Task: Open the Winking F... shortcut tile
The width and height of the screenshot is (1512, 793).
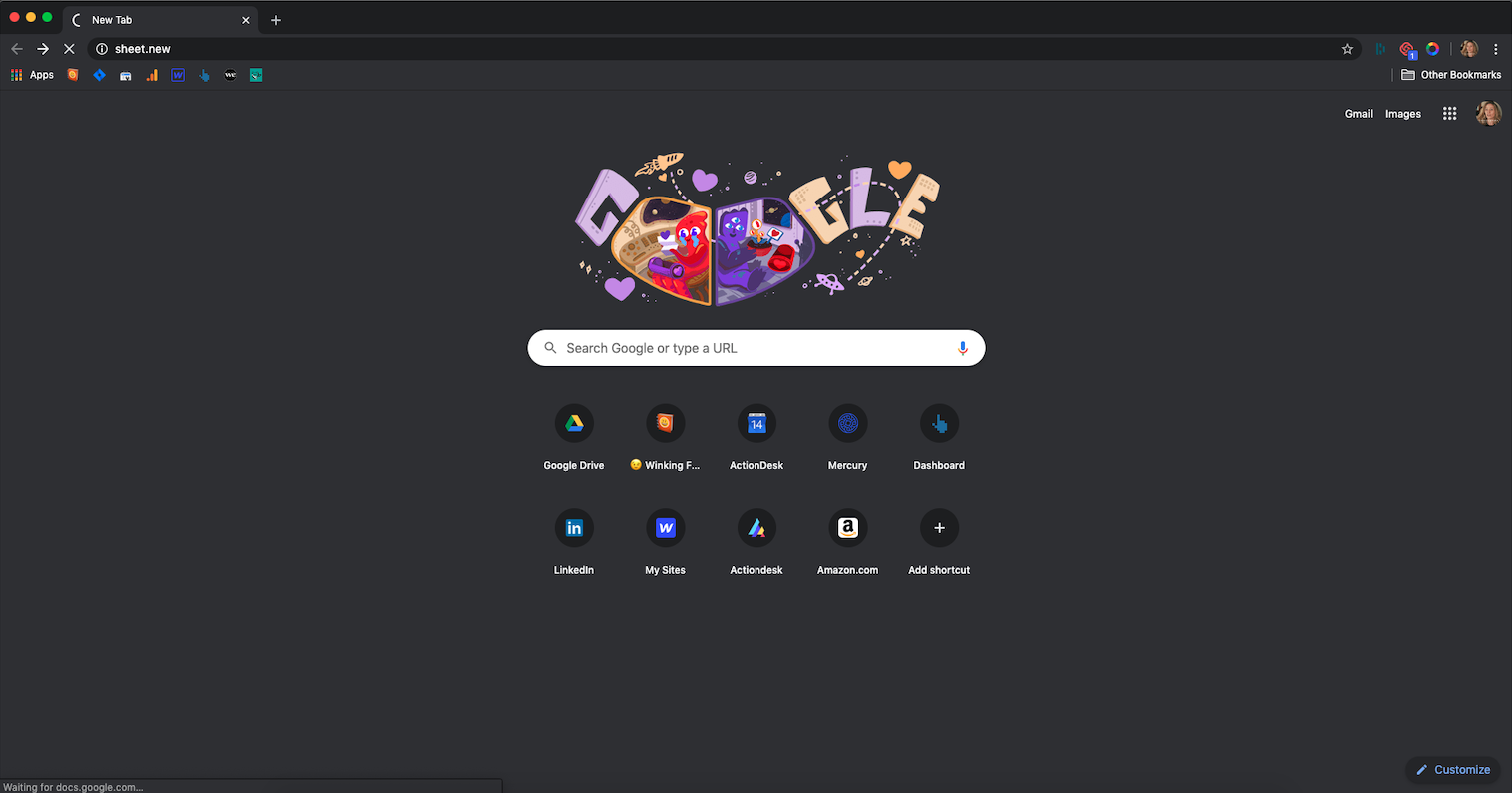Action: point(665,437)
